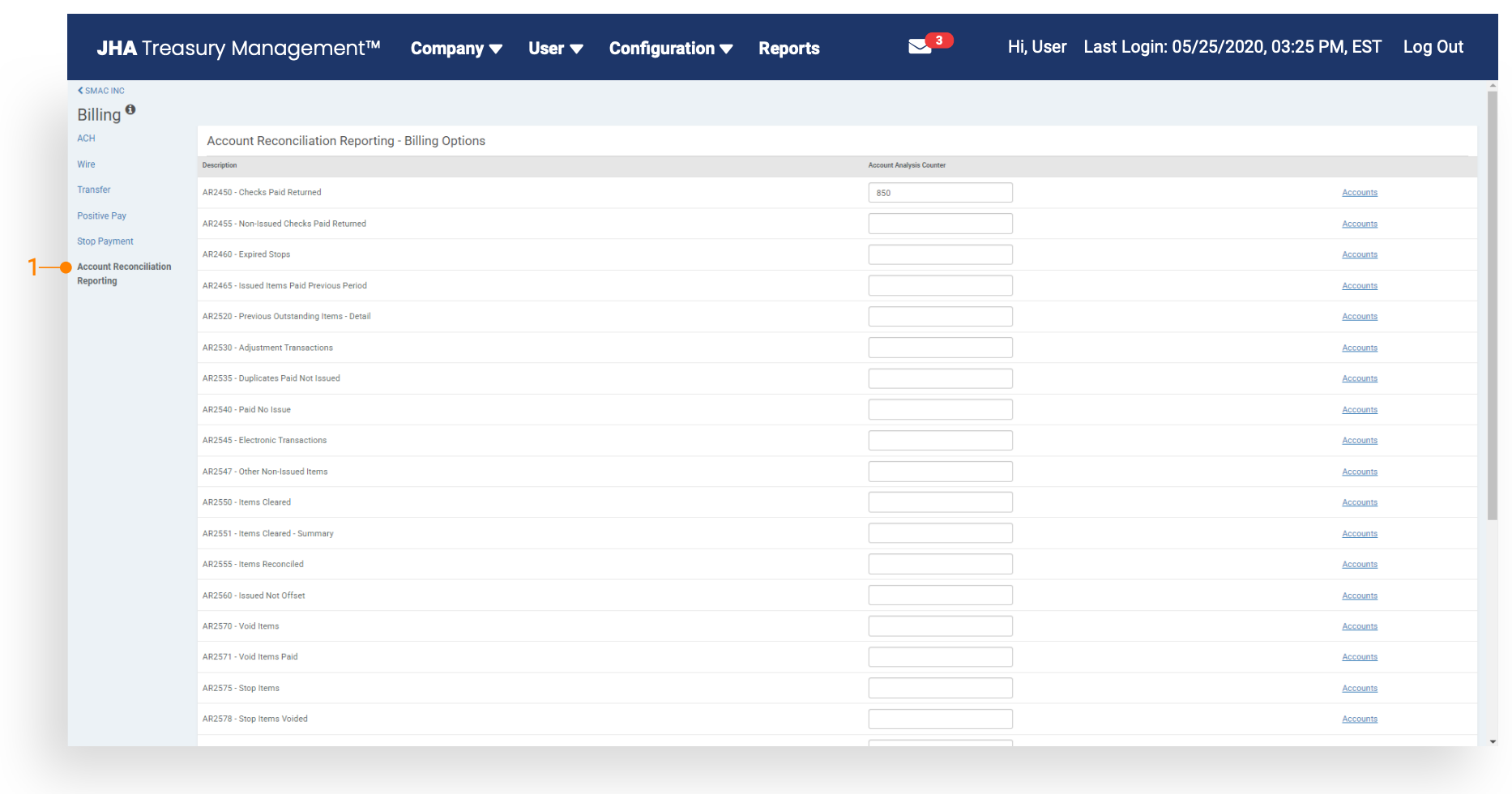Open the Configuration dropdown menu

(x=670, y=49)
